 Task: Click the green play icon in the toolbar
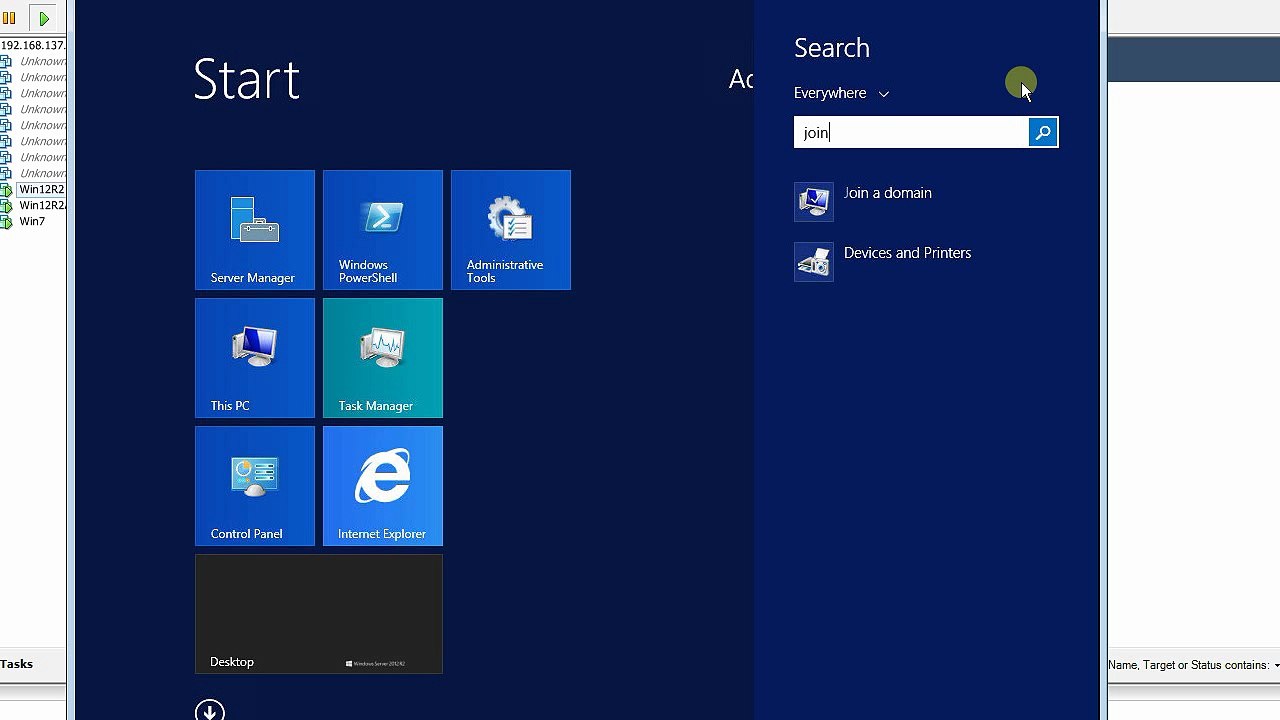pyautogui.click(x=44, y=18)
